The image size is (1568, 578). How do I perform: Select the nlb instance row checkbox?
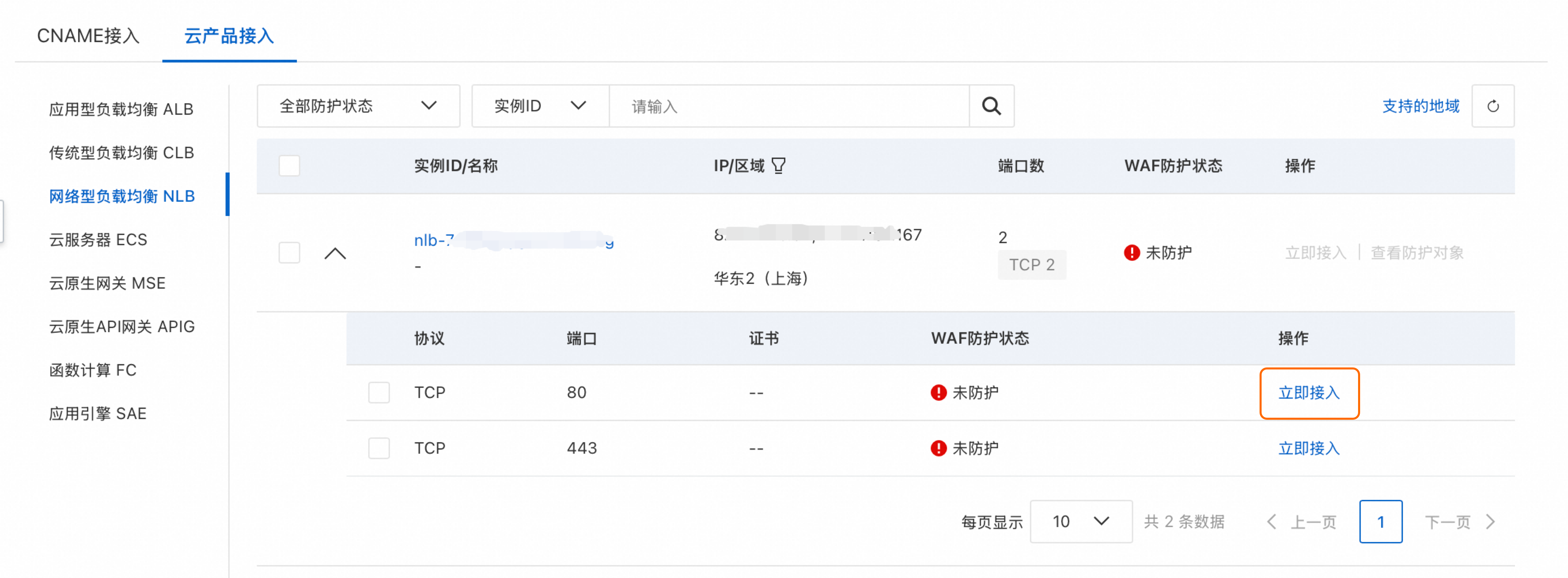tap(289, 253)
